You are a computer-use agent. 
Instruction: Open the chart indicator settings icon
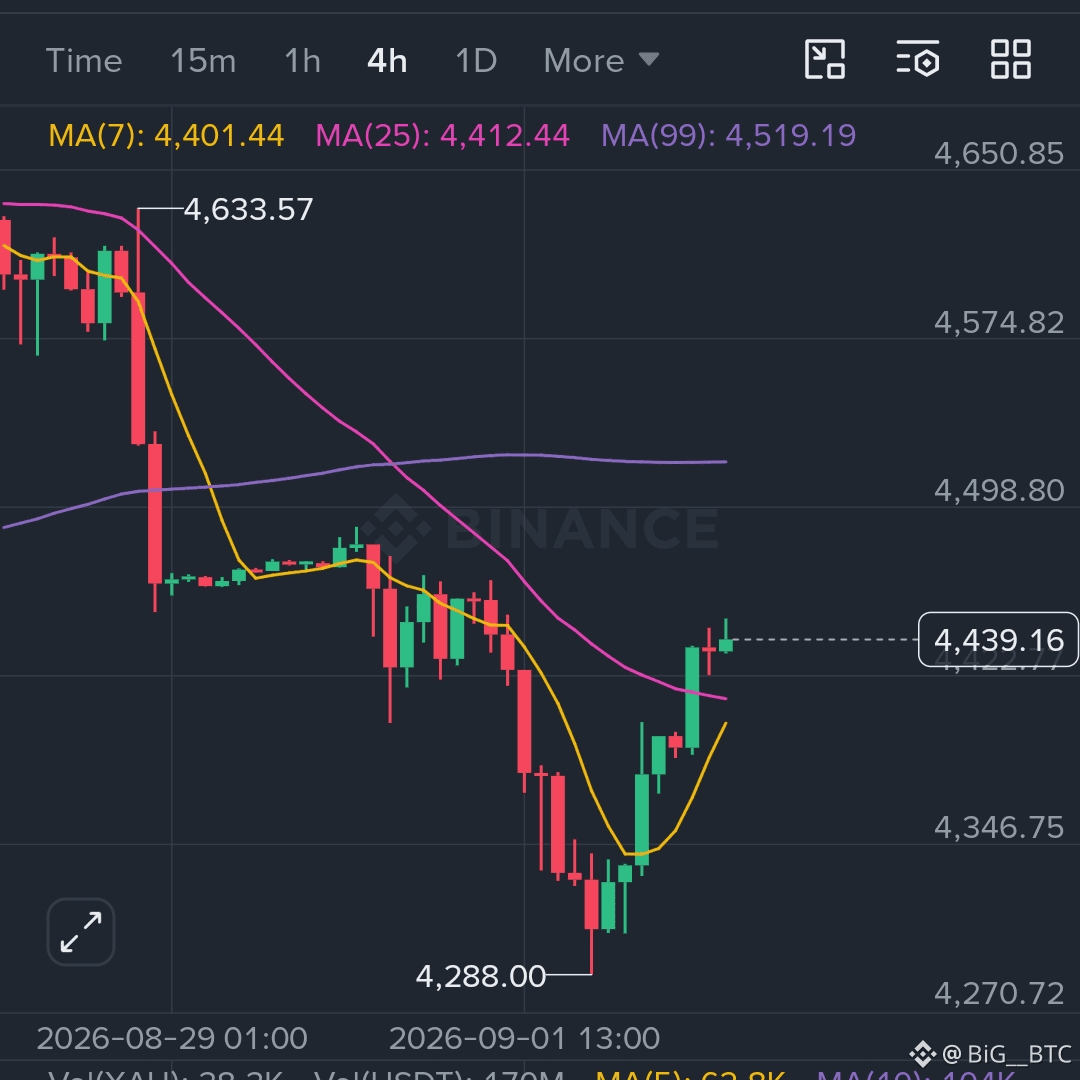coord(917,59)
